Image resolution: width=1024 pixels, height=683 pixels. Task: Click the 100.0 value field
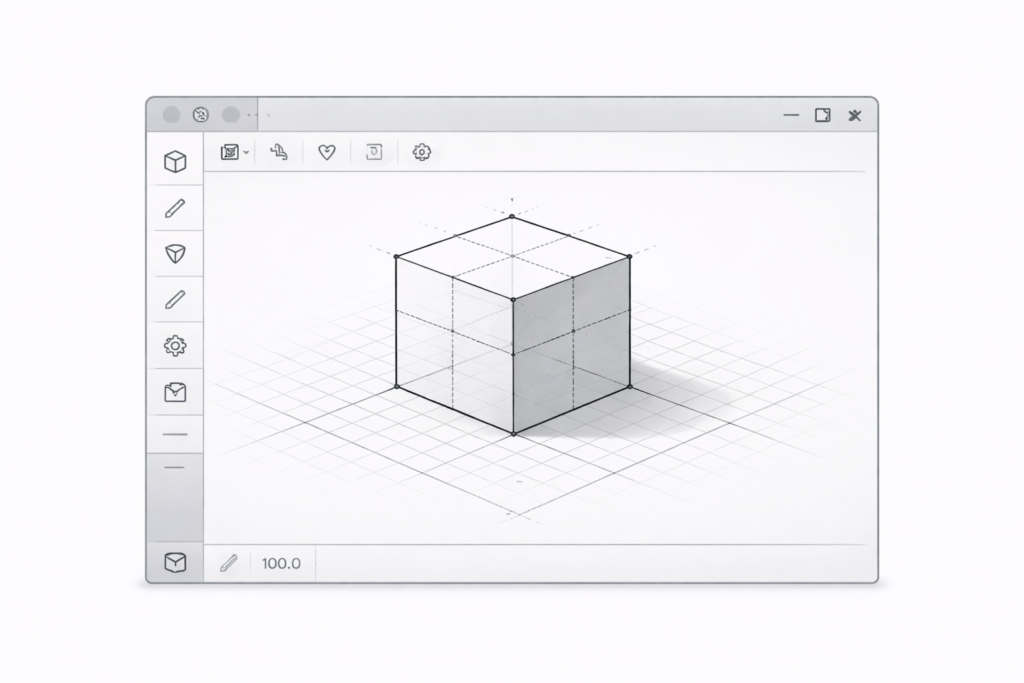(x=281, y=563)
